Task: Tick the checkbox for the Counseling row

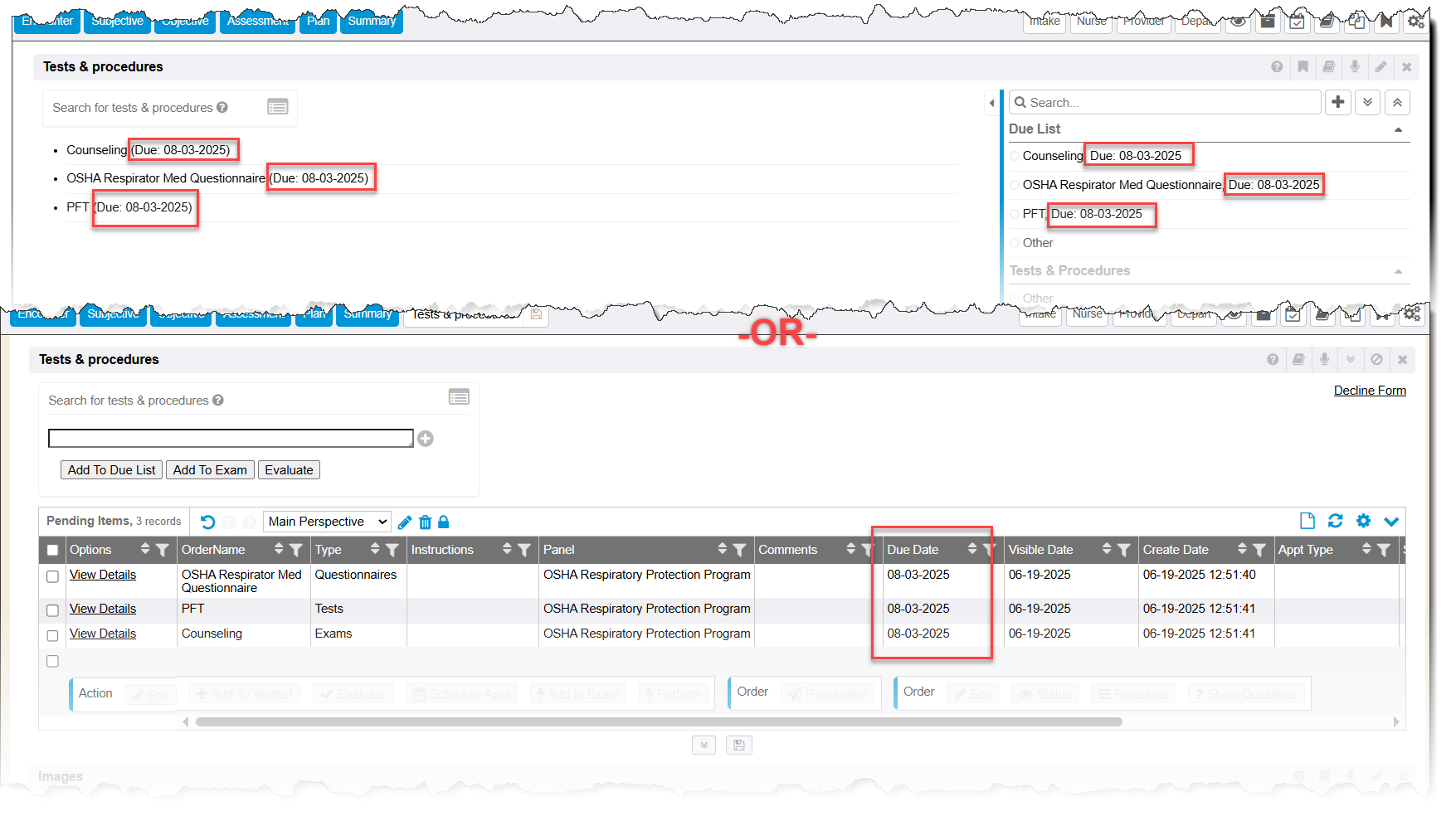Action: [x=52, y=635]
